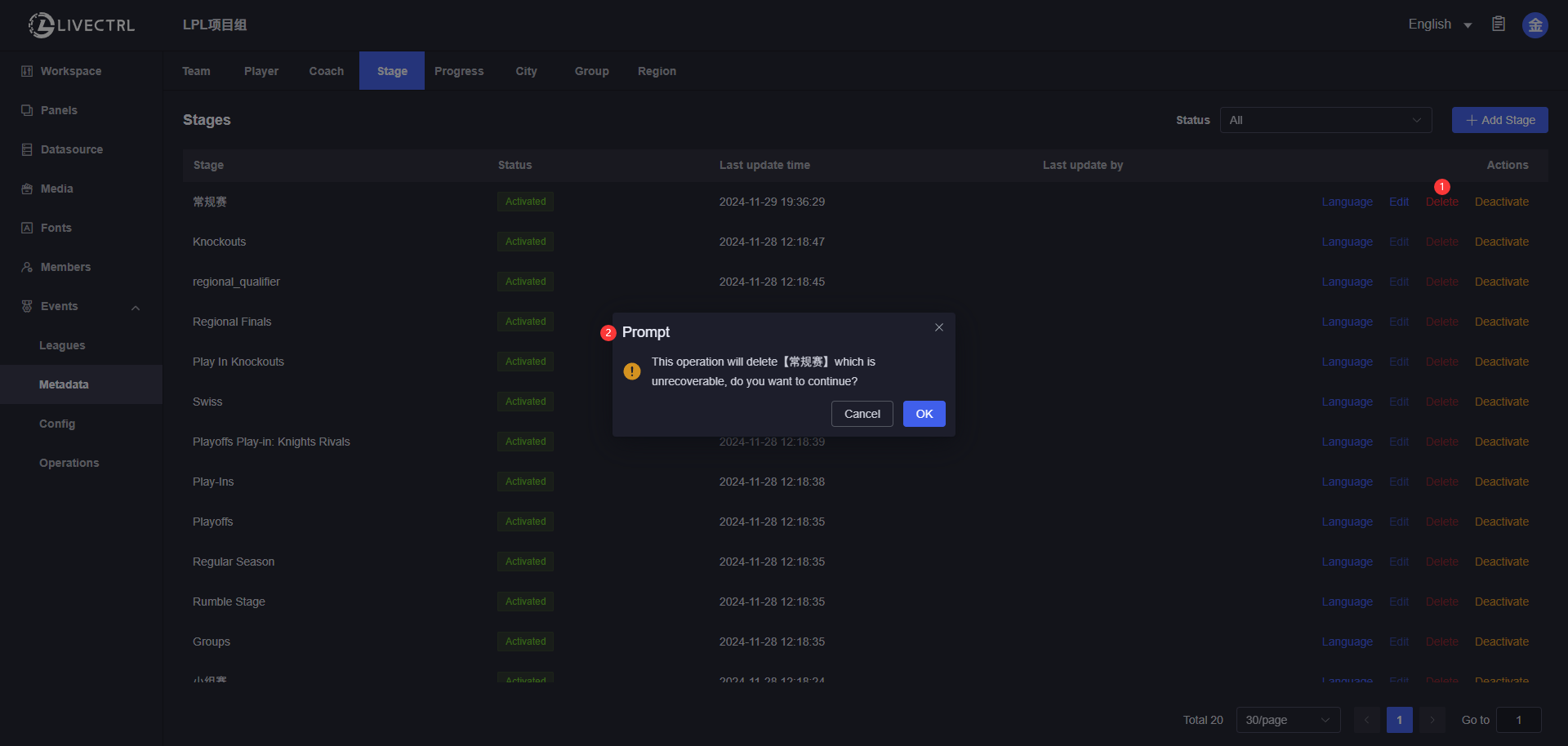1568x746 pixels.
Task: Change the 30/page size dropdown
Action: click(x=1288, y=720)
